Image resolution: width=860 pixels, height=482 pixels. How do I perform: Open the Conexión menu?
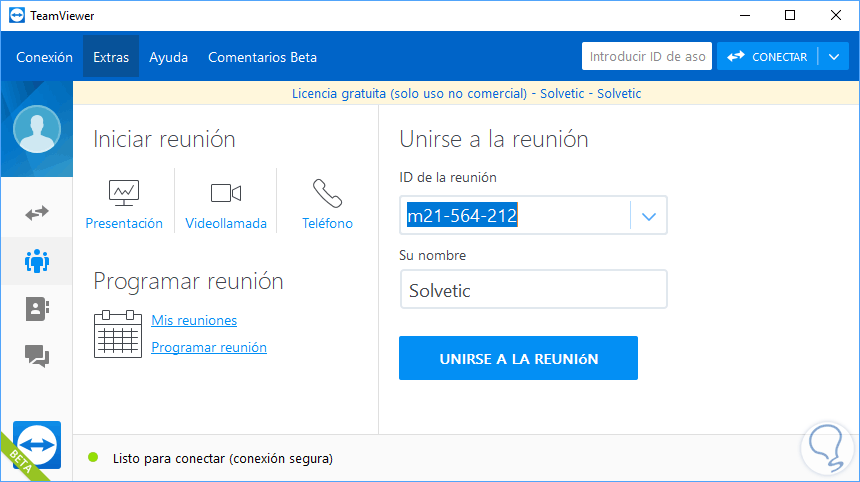(x=45, y=57)
